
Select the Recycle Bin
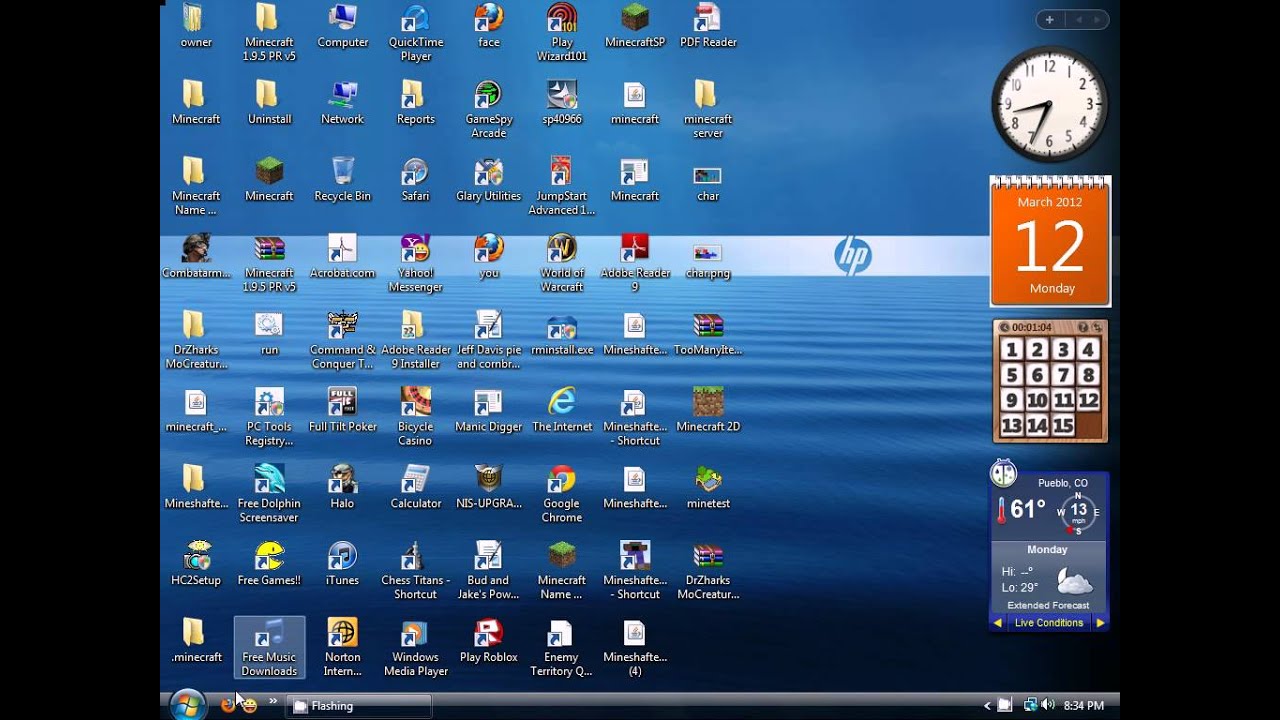[x=343, y=180]
